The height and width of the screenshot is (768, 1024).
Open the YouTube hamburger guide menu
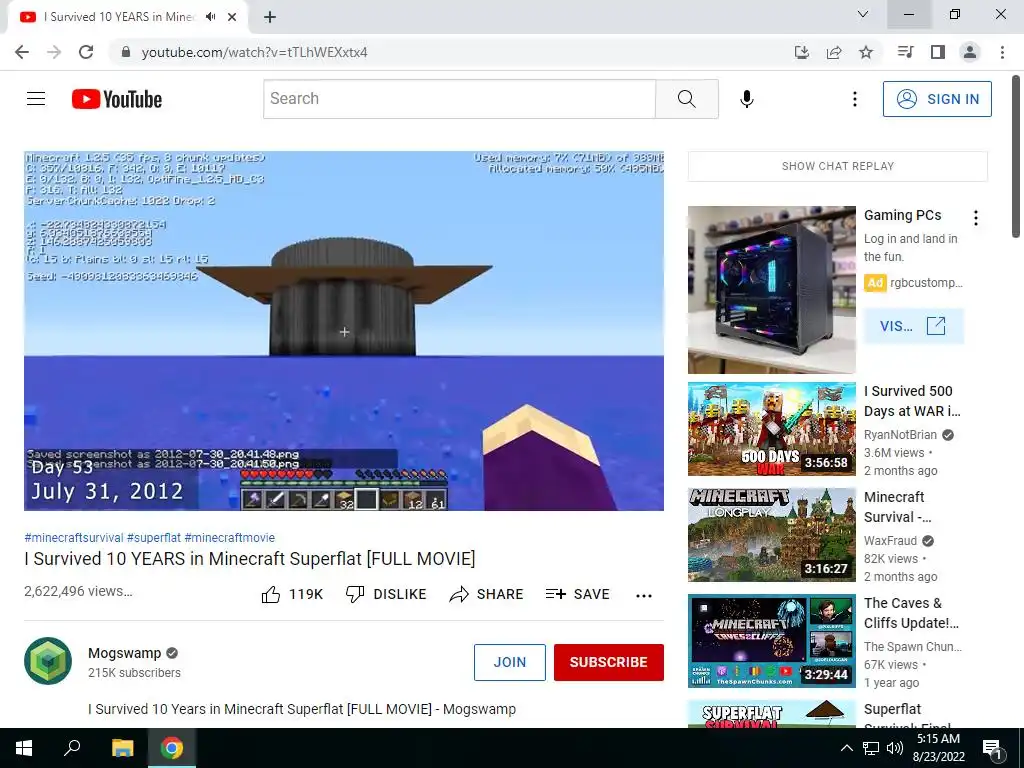tap(36, 99)
